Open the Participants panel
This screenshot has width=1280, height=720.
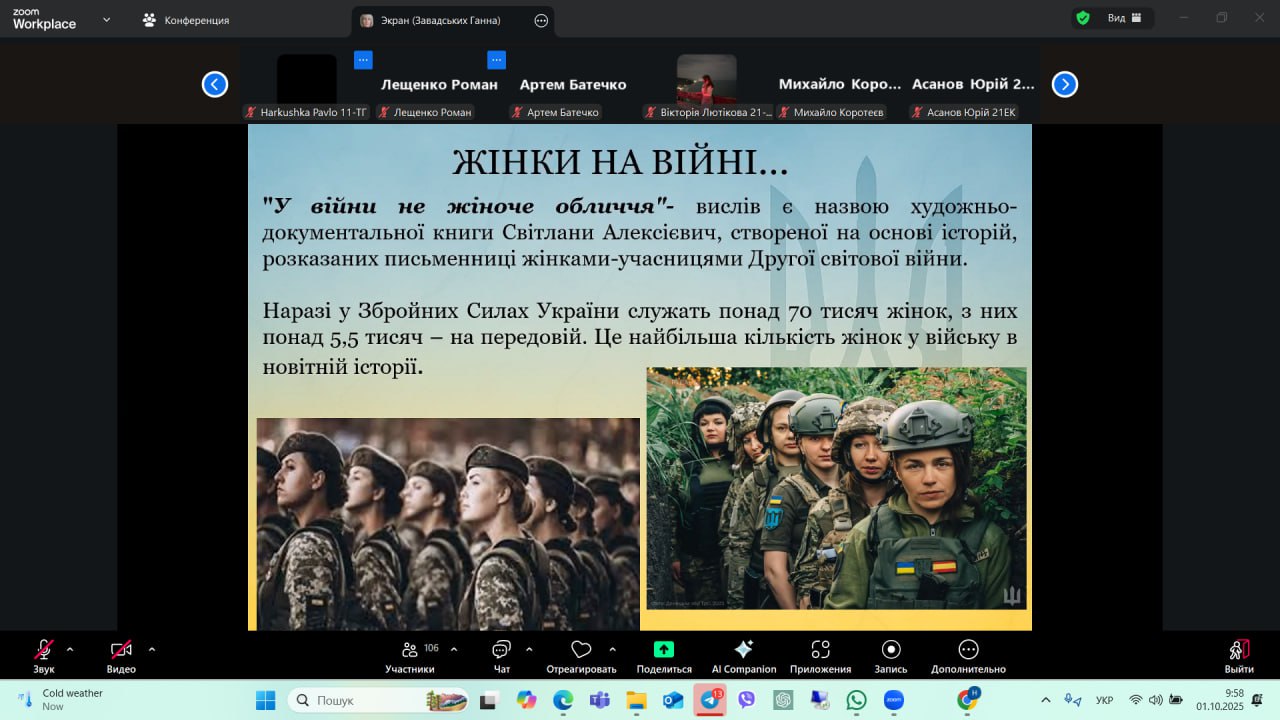click(x=410, y=655)
